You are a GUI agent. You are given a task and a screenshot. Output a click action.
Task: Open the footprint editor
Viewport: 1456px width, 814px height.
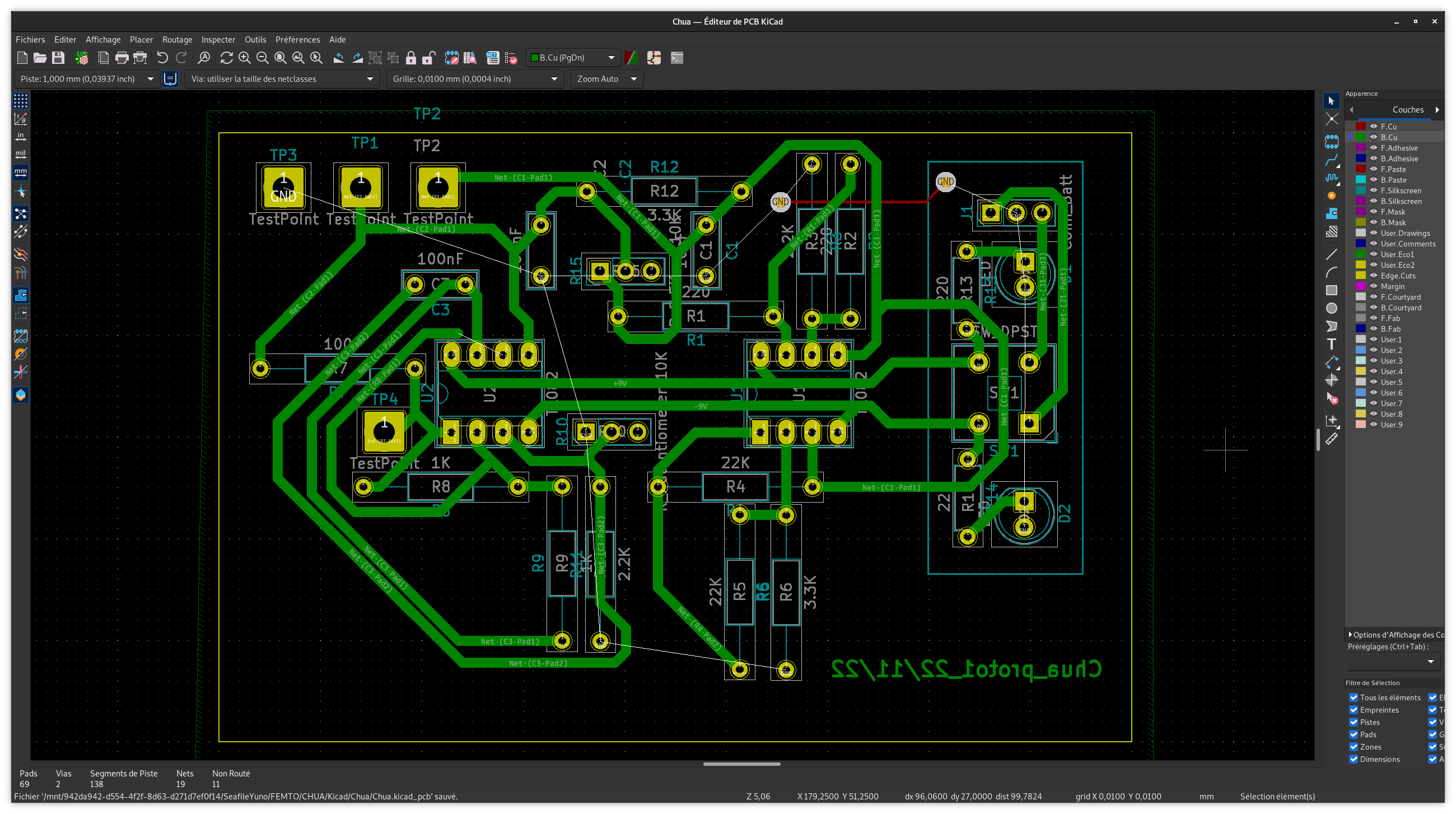pos(451,58)
